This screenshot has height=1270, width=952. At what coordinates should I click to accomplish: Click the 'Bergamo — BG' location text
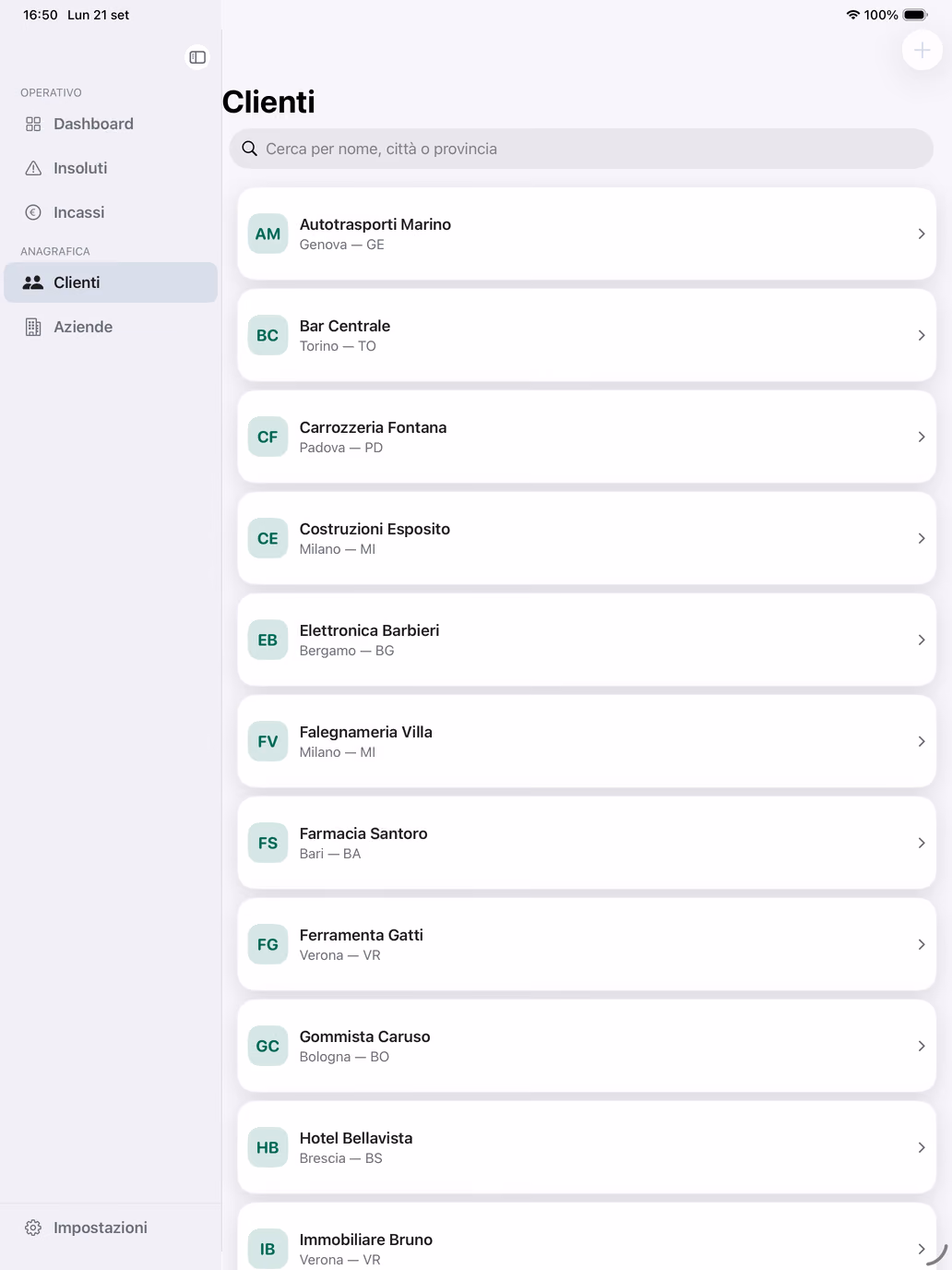pyautogui.click(x=347, y=651)
